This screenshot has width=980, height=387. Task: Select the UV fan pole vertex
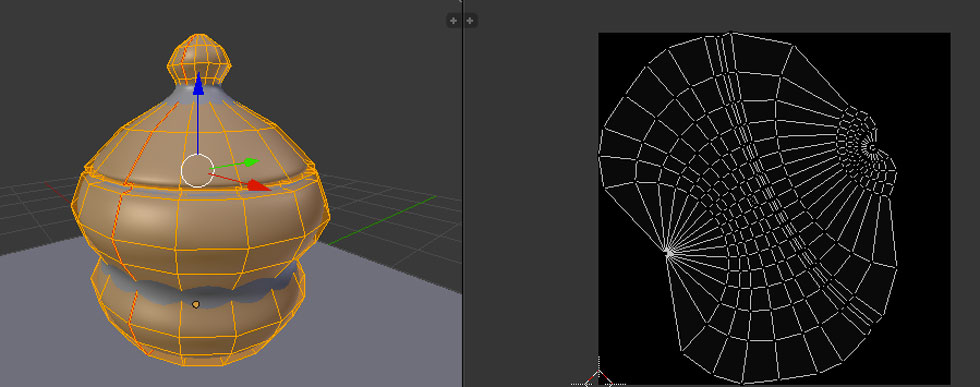668,253
